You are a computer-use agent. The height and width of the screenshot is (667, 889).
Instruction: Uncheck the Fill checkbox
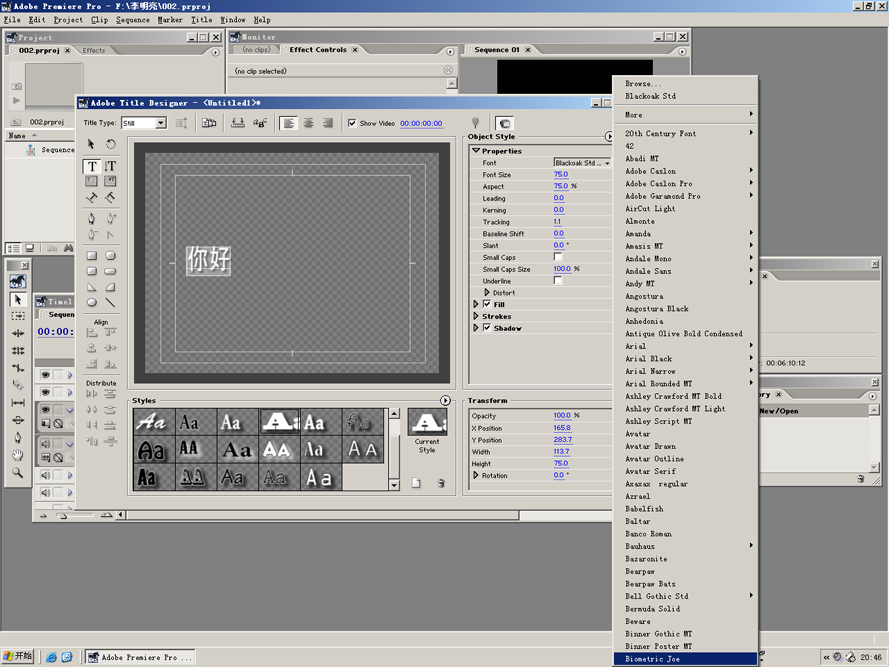point(486,304)
